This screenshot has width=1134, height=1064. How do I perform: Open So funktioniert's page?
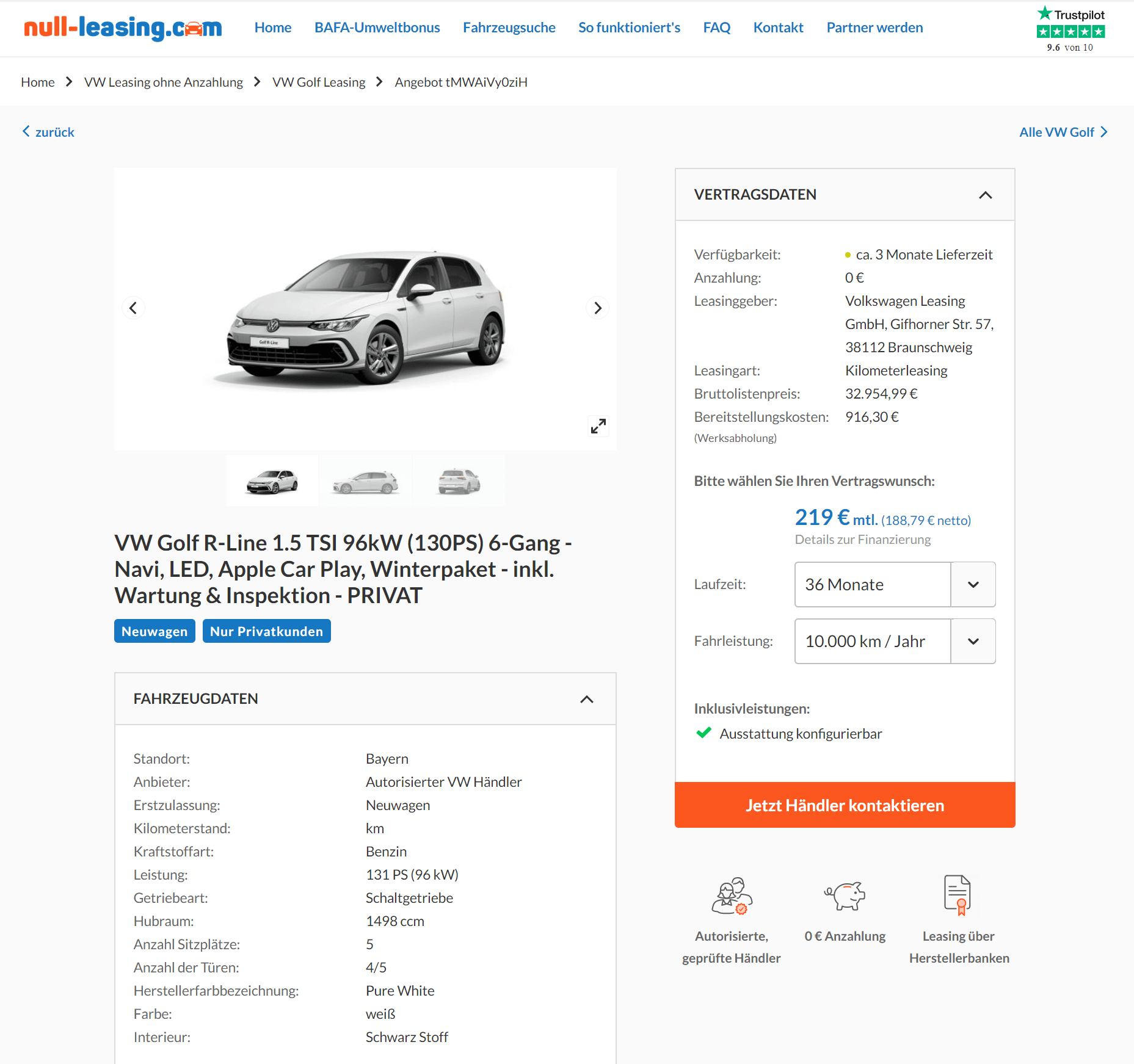(x=629, y=27)
